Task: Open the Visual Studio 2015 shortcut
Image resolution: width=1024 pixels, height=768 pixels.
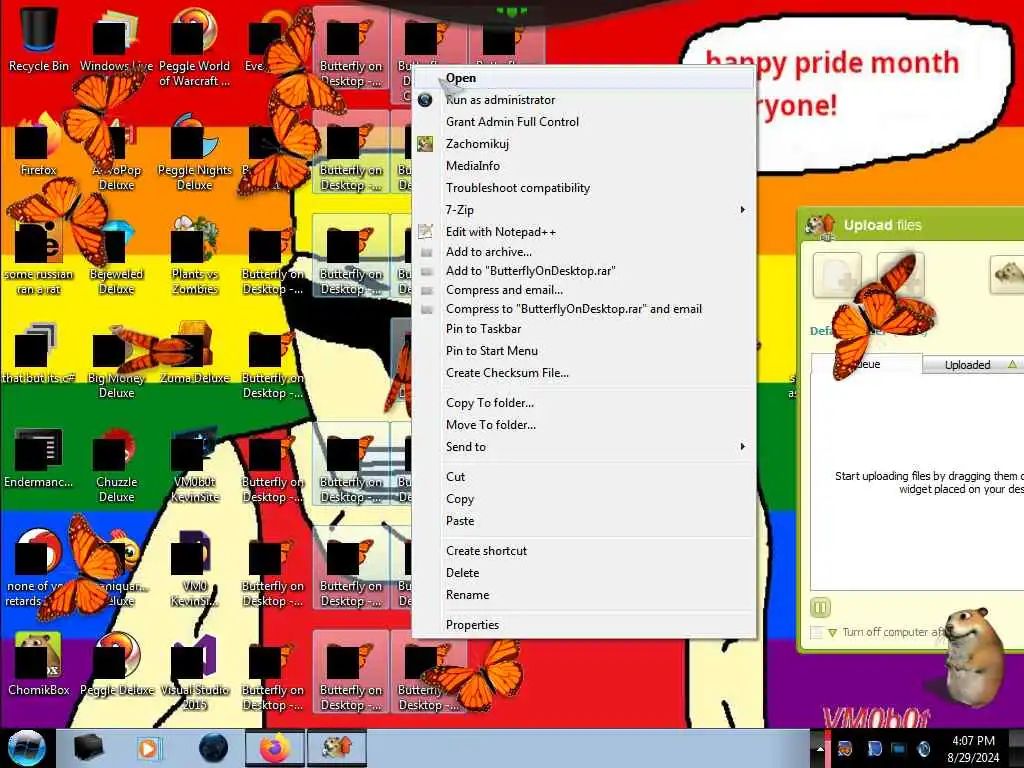Action: click(x=194, y=673)
